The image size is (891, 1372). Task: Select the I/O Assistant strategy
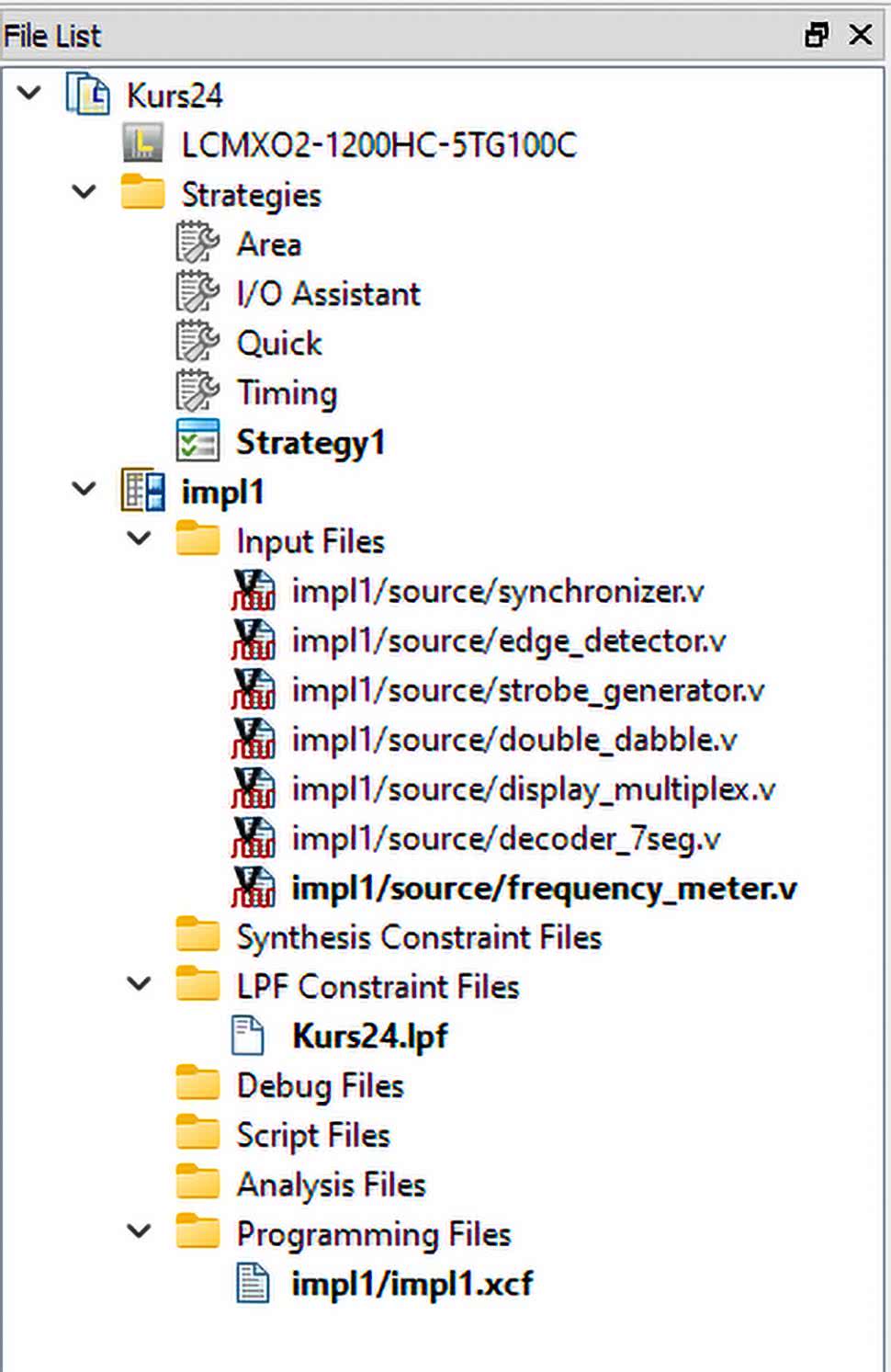pyautogui.click(x=328, y=294)
